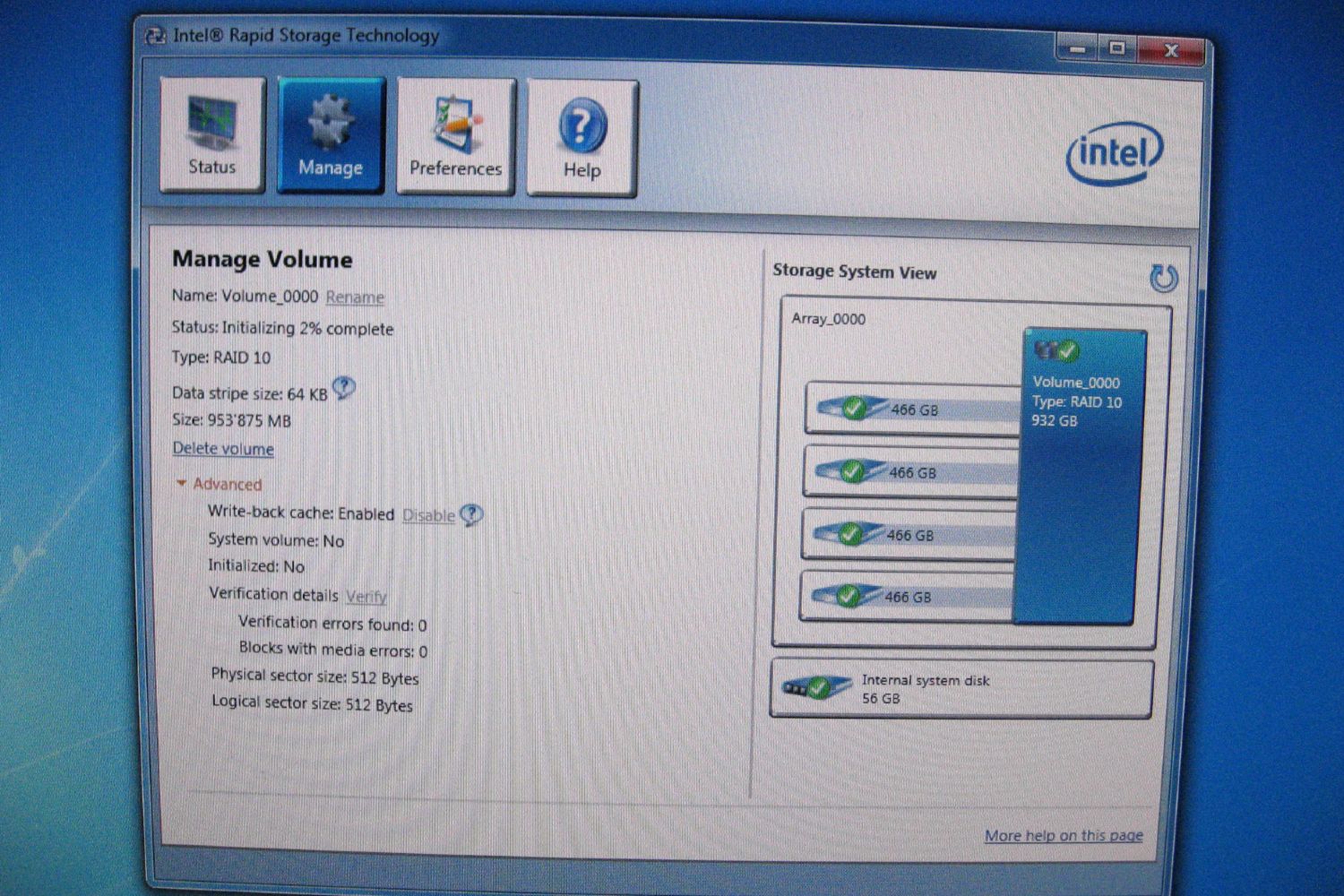Screen dimensions: 1344x896
Task: Click help icon beside Write-back cache
Action: 471,514
